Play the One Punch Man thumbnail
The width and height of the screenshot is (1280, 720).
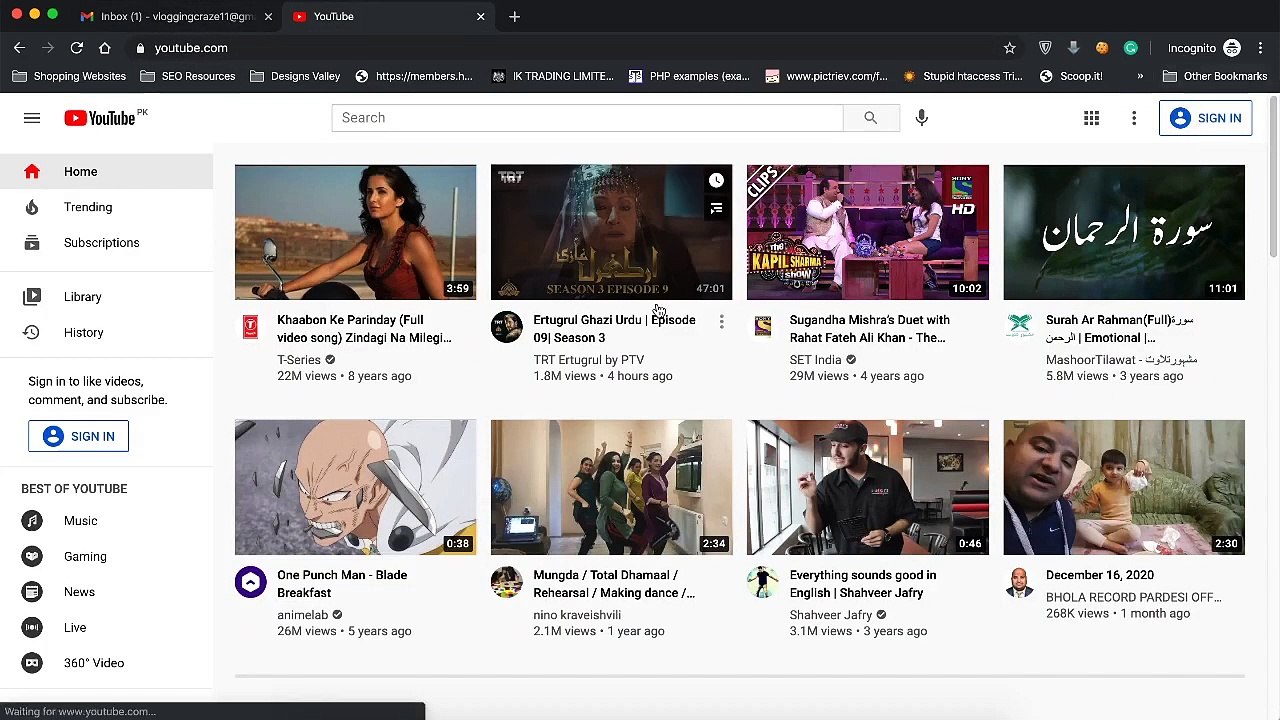tap(355, 487)
